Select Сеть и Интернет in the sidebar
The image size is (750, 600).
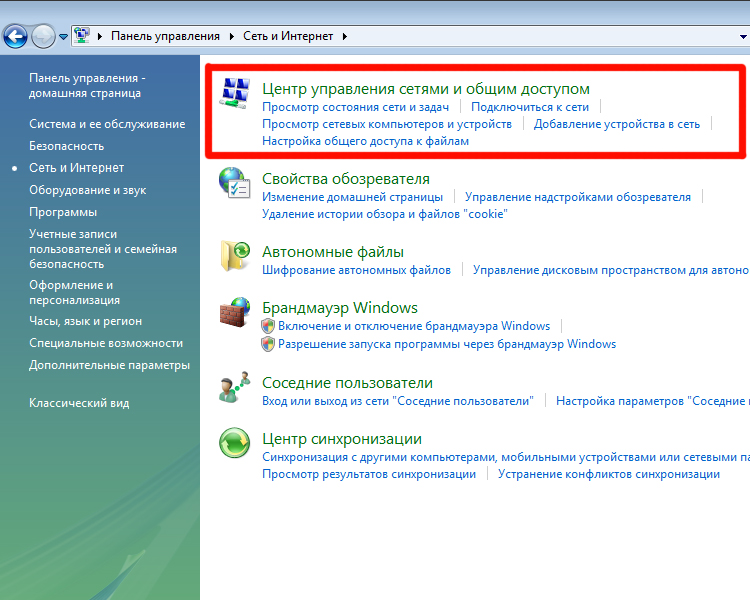[77, 168]
